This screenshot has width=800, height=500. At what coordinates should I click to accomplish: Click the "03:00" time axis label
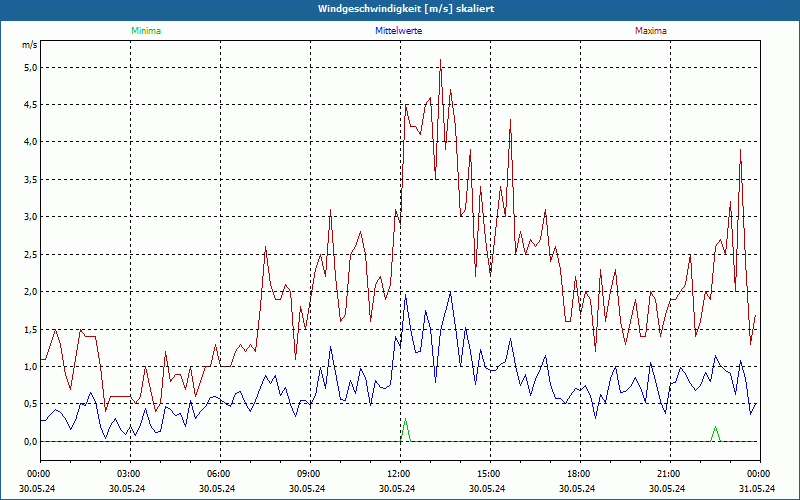coord(131,474)
